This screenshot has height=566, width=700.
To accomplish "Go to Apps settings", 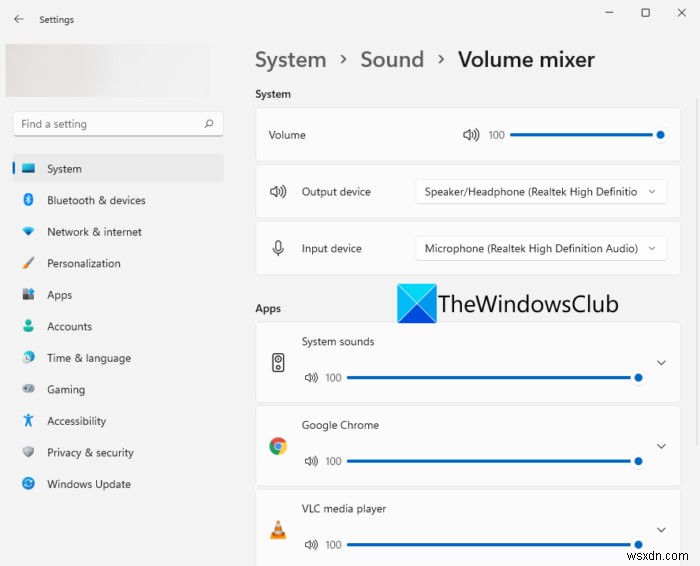I will pyautogui.click(x=118, y=295).
